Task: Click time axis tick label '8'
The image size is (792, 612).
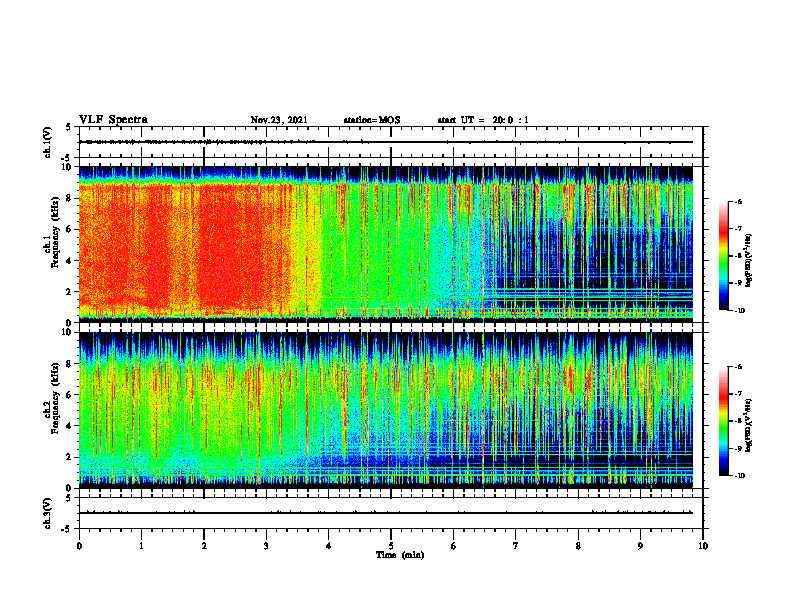Action: click(578, 546)
